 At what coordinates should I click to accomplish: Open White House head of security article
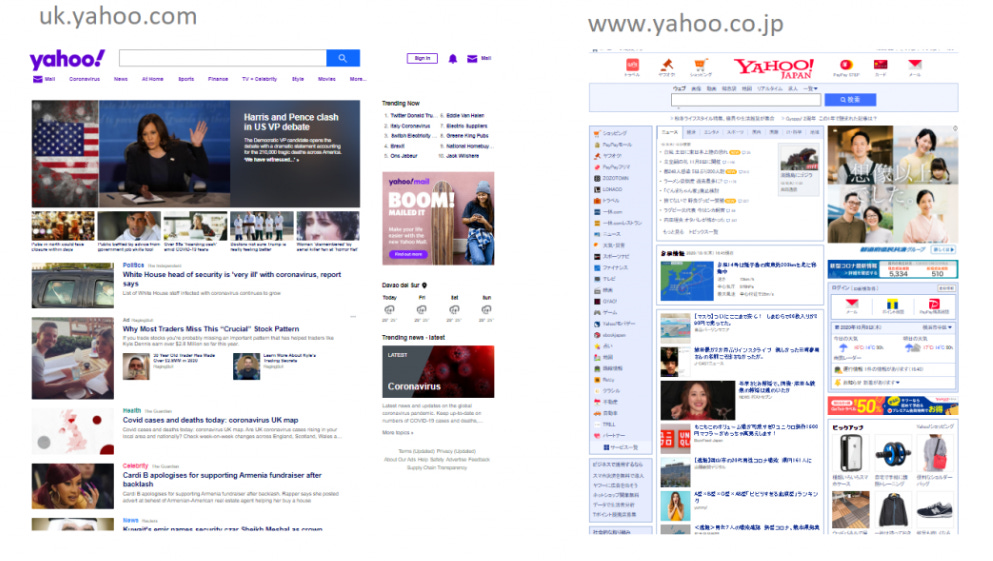coord(232,279)
